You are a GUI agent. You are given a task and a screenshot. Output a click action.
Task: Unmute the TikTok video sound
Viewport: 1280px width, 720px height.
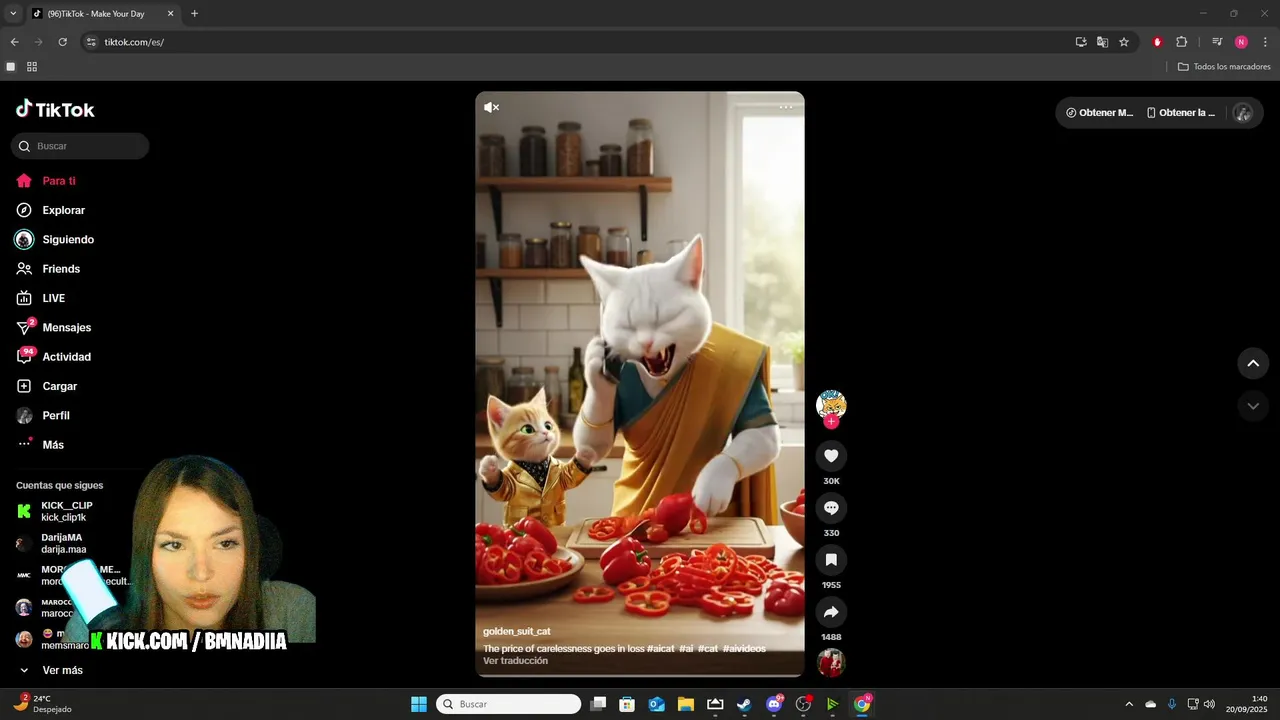click(x=491, y=107)
